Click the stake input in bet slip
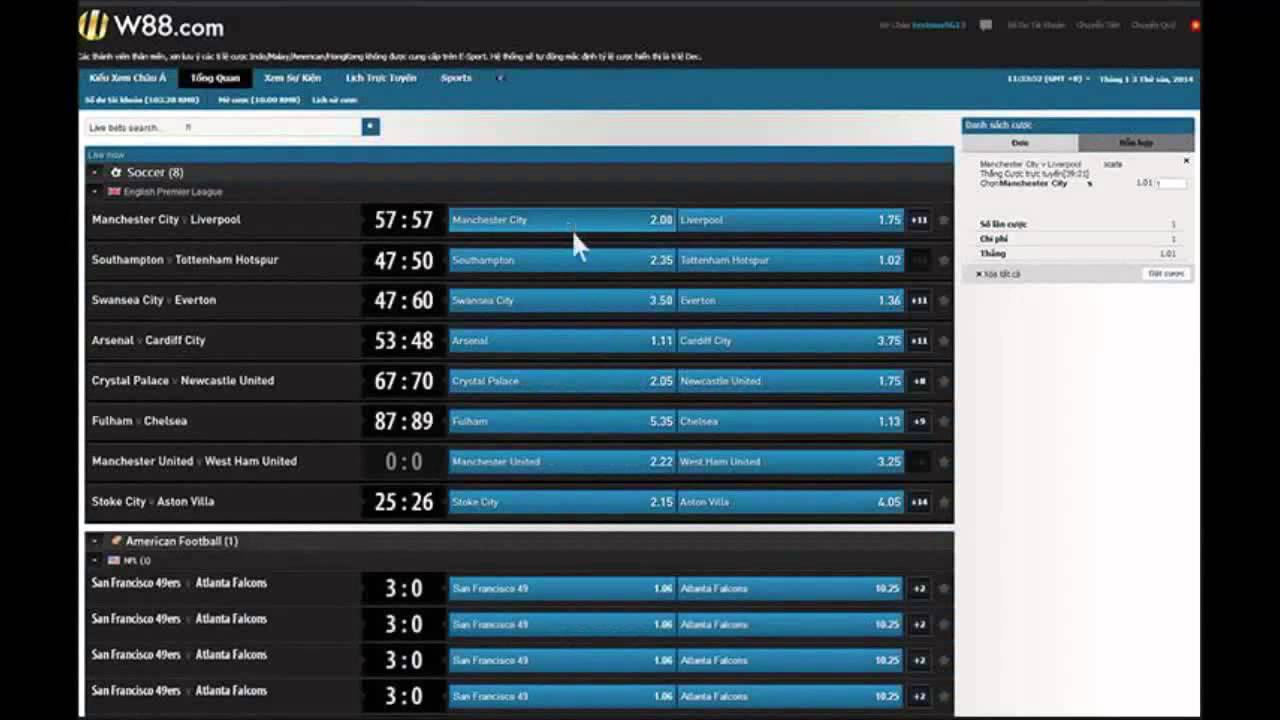Image resolution: width=1280 pixels, height=720 pixels. tap(1172, 183)
